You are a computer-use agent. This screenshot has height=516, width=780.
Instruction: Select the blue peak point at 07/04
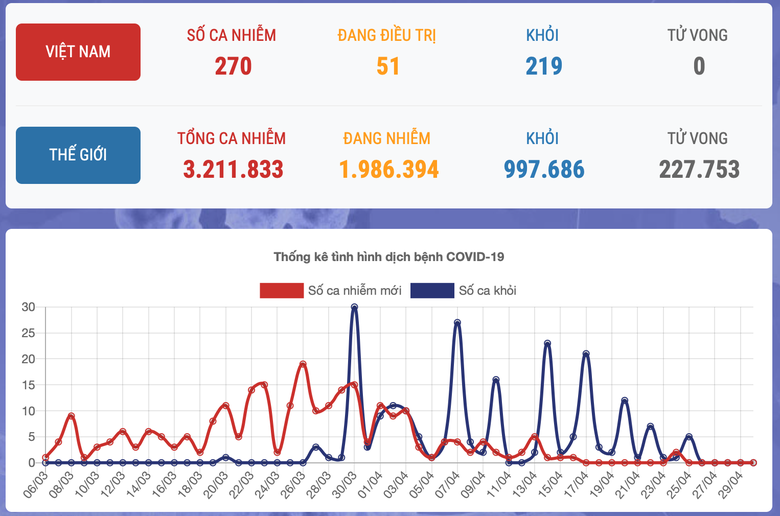(457, 323)
